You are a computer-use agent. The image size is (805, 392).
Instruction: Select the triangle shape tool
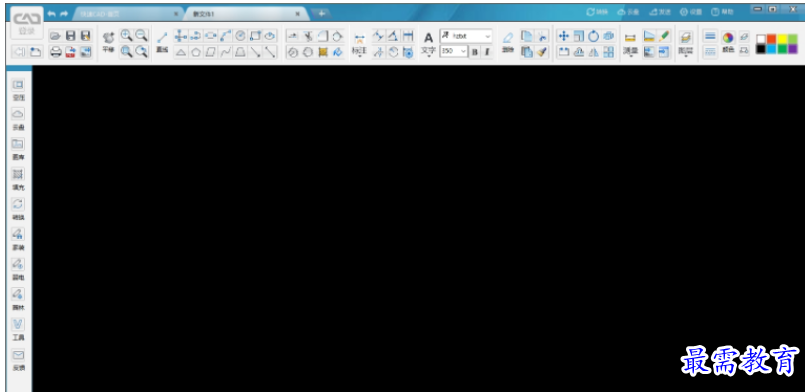coord(180,52)
